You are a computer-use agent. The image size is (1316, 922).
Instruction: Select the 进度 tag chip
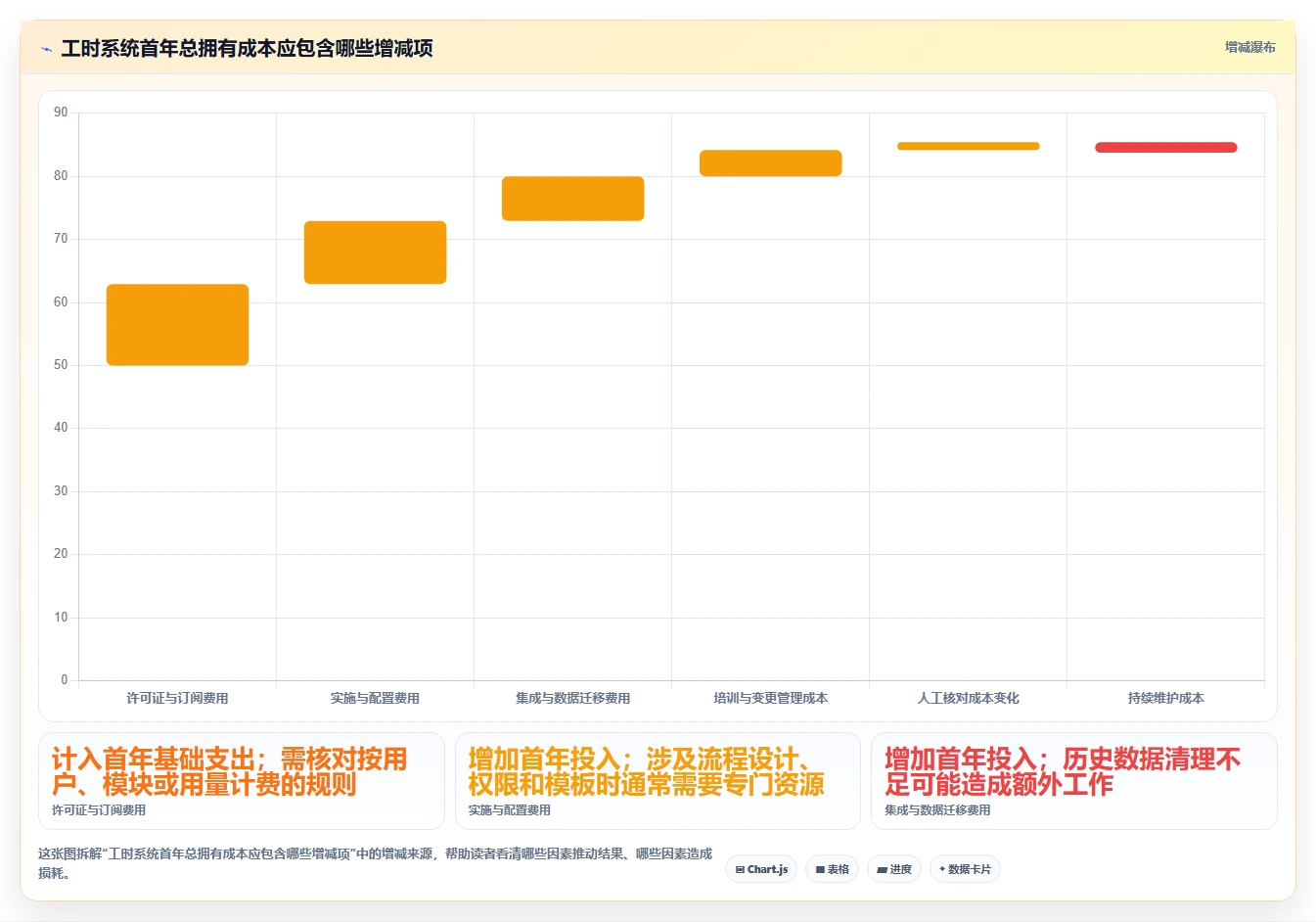point(894,869)
